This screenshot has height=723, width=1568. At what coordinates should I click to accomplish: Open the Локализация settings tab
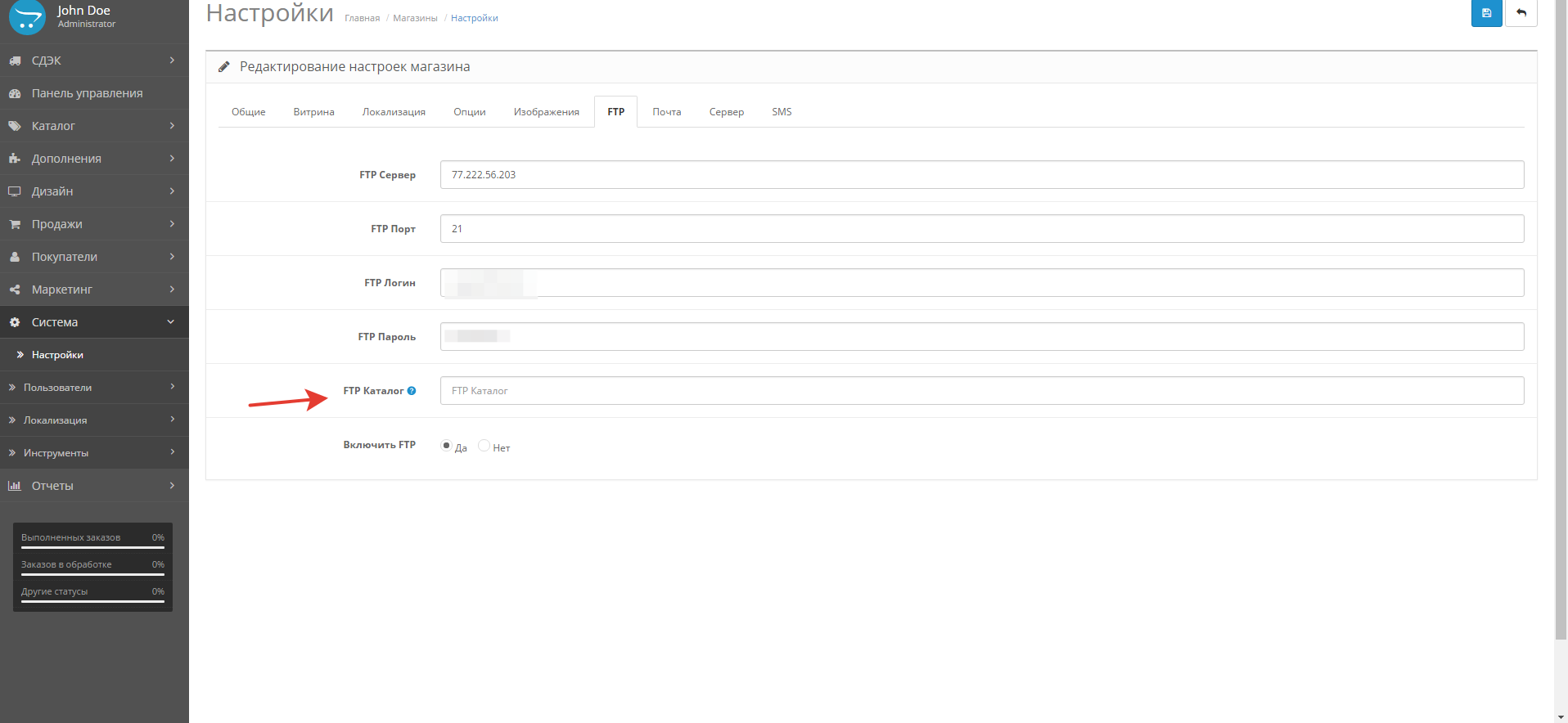394,112
